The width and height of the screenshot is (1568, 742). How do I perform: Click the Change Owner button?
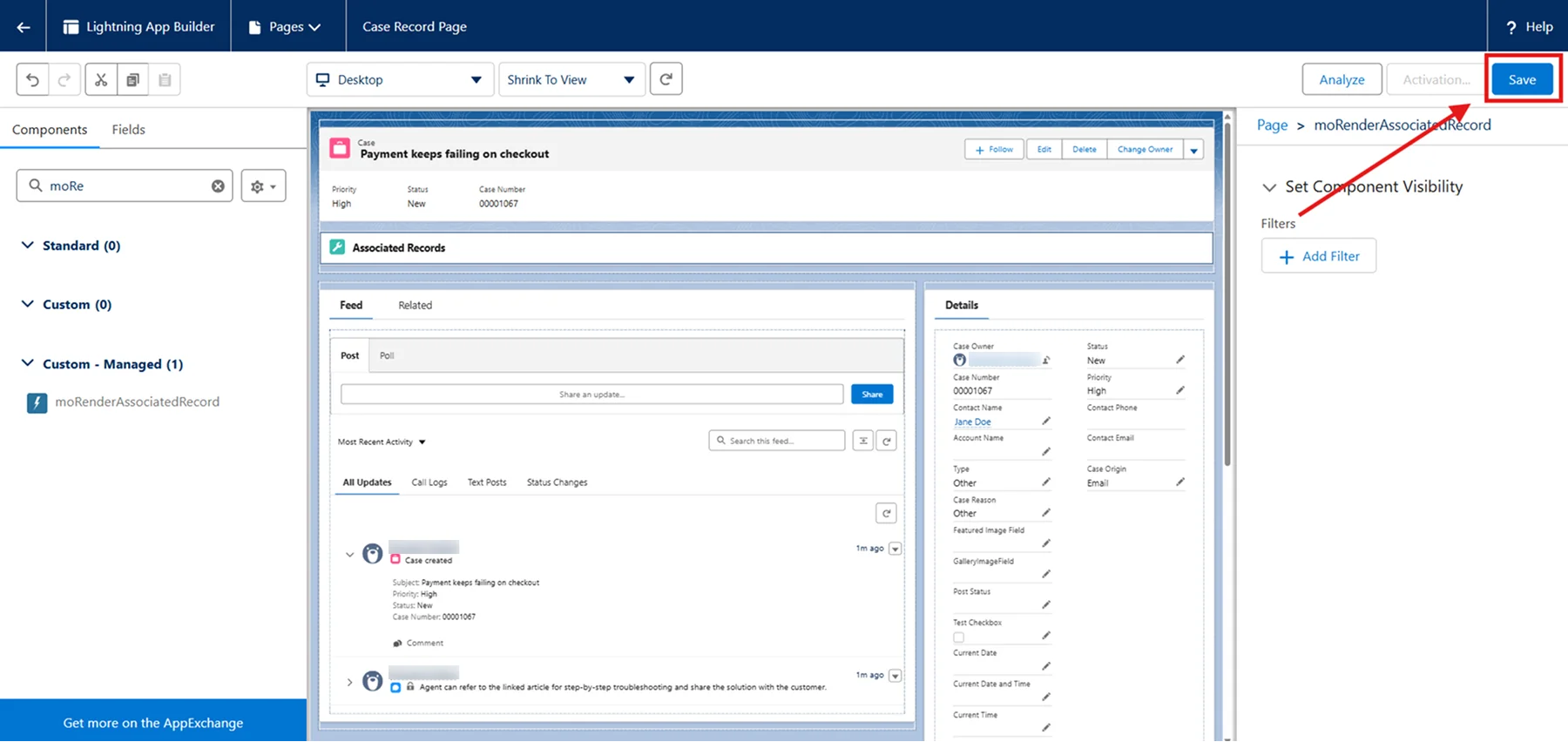[x=1145, y=150]
